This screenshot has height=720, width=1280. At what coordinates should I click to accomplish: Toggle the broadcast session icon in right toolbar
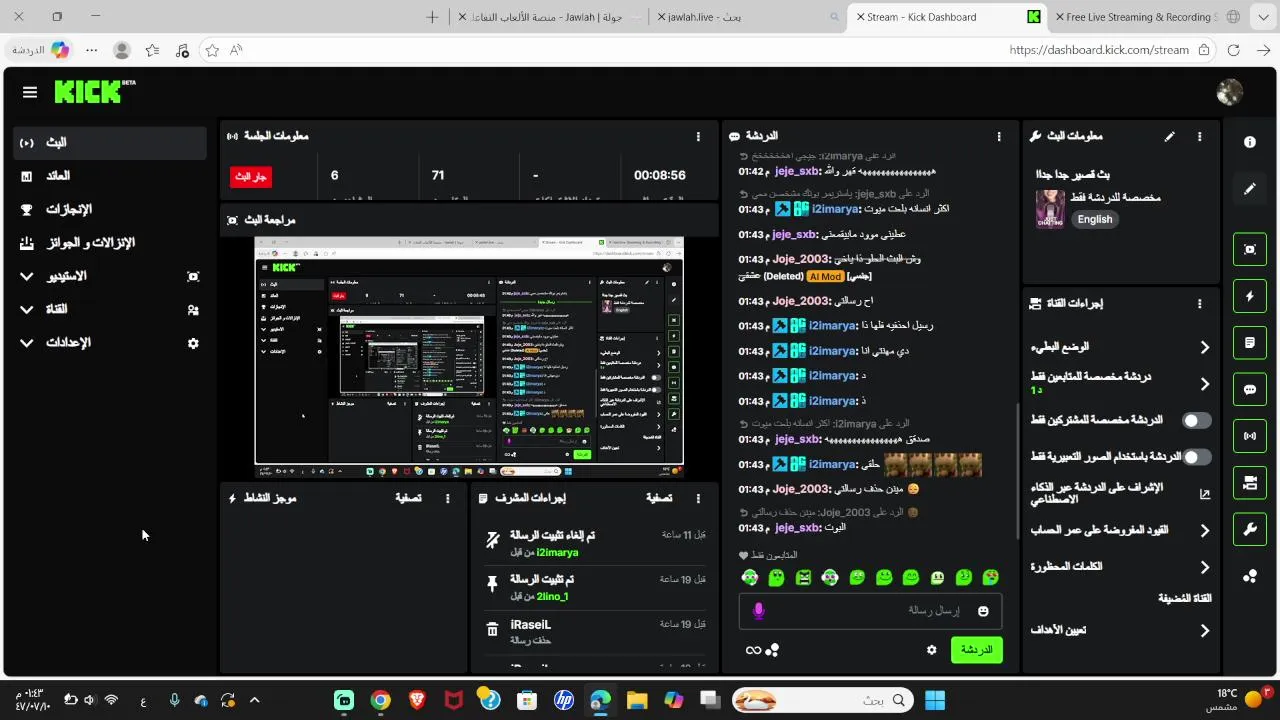pos(1250,436)
